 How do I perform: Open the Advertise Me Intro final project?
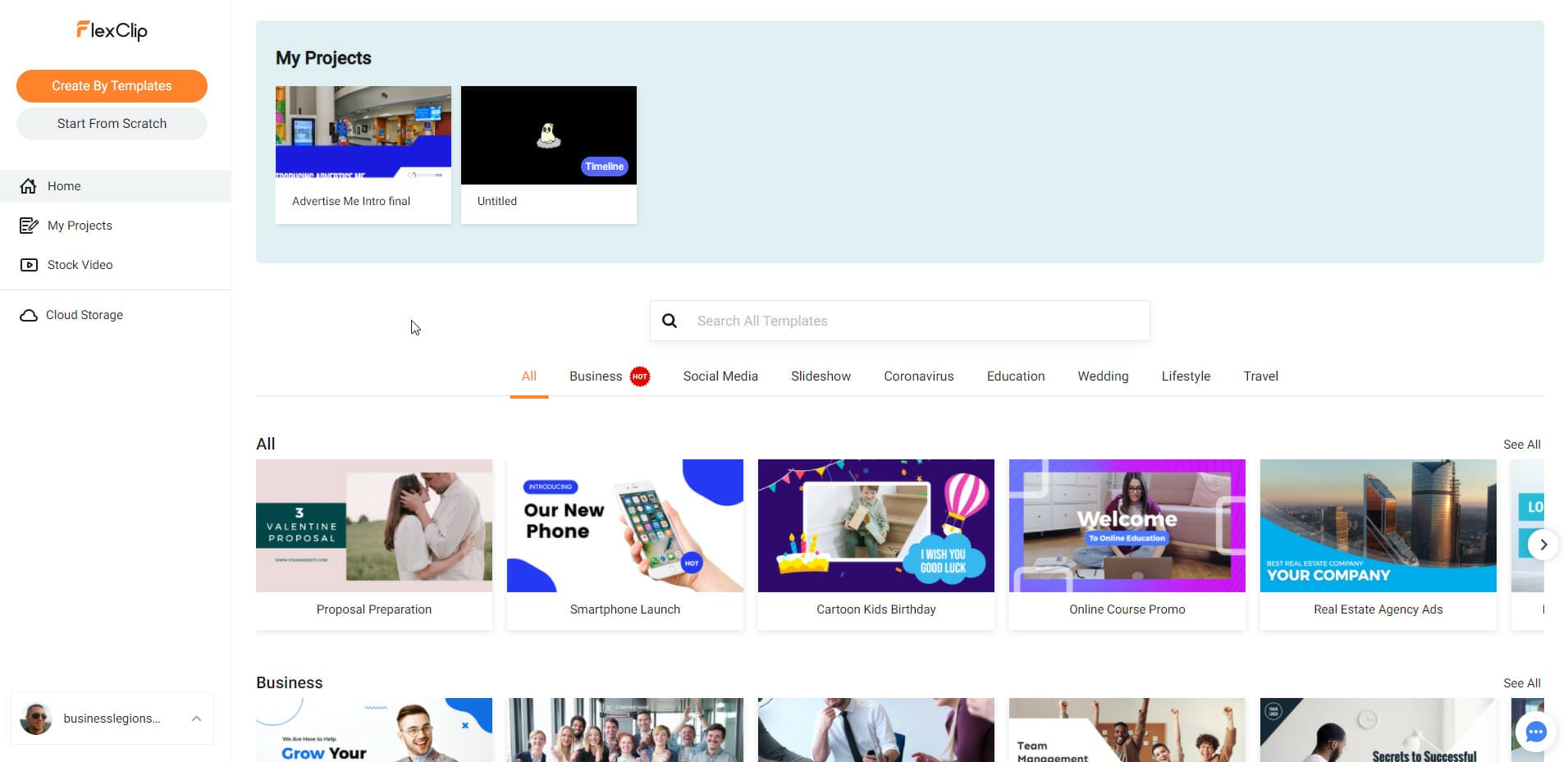363,155
